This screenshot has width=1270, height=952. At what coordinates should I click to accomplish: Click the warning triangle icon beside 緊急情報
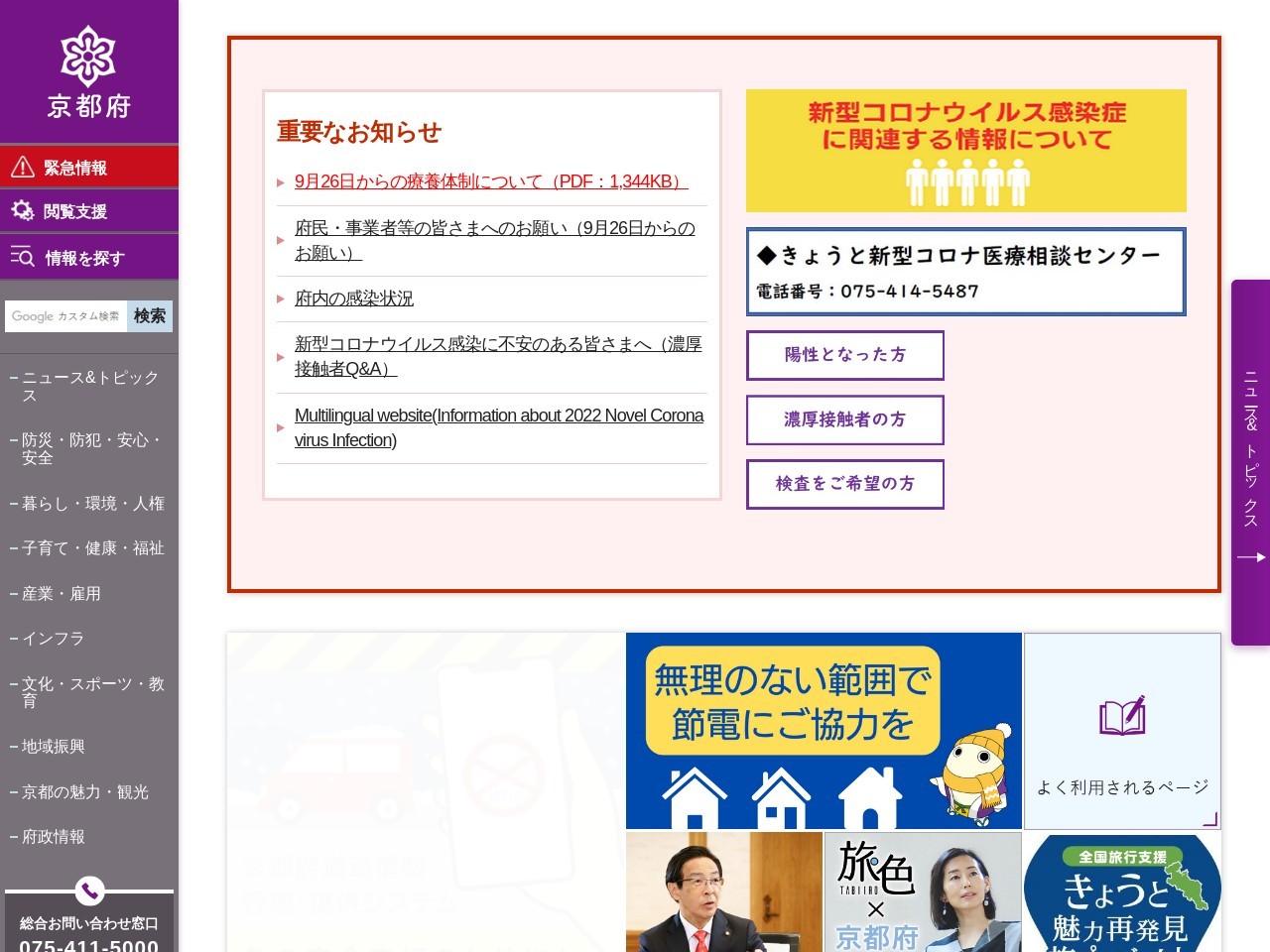tap(23, 168)
